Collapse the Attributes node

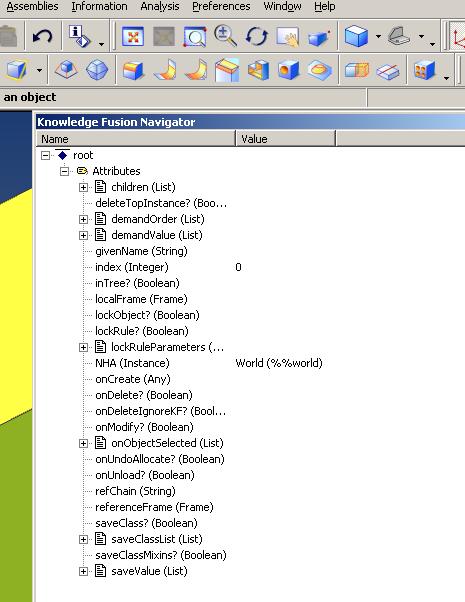(x=65, y=171)
